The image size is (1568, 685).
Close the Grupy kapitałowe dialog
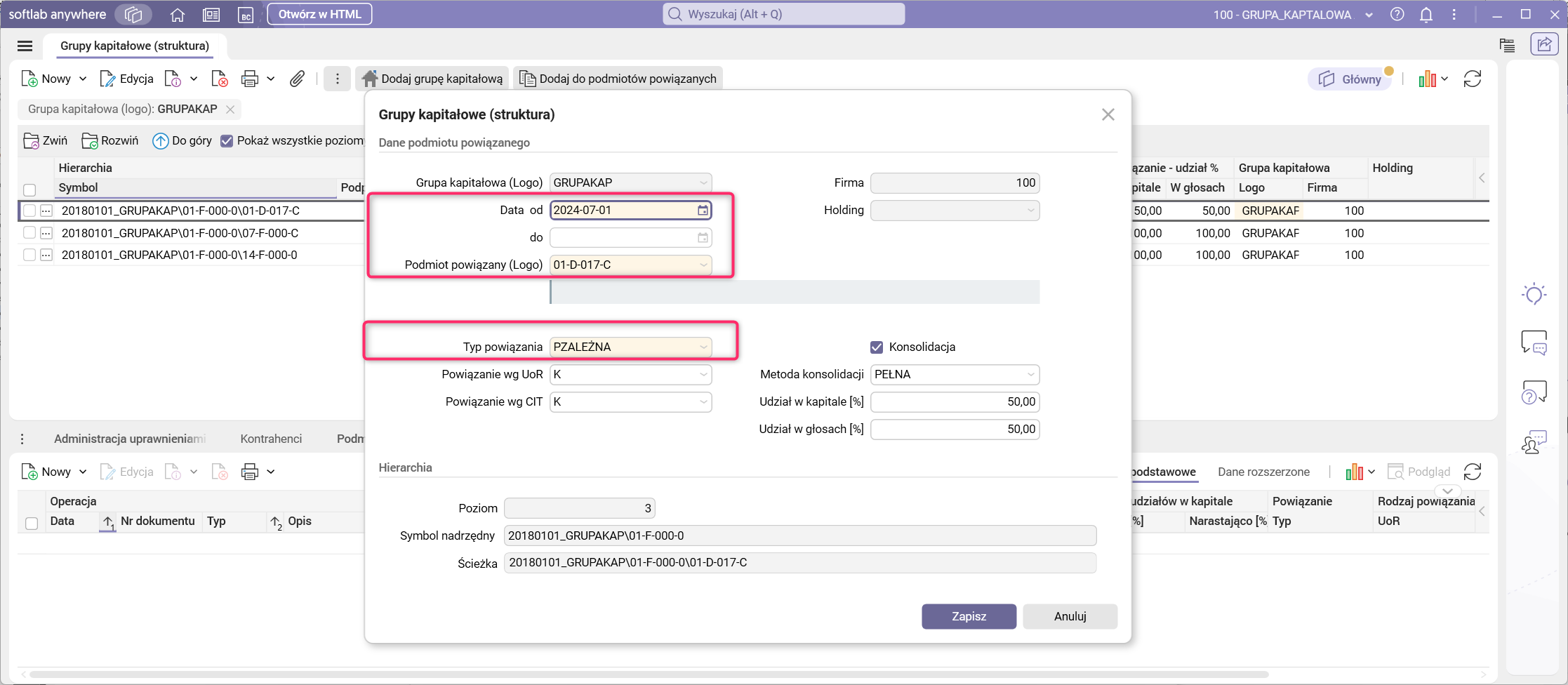click(x=1108, y=114)
